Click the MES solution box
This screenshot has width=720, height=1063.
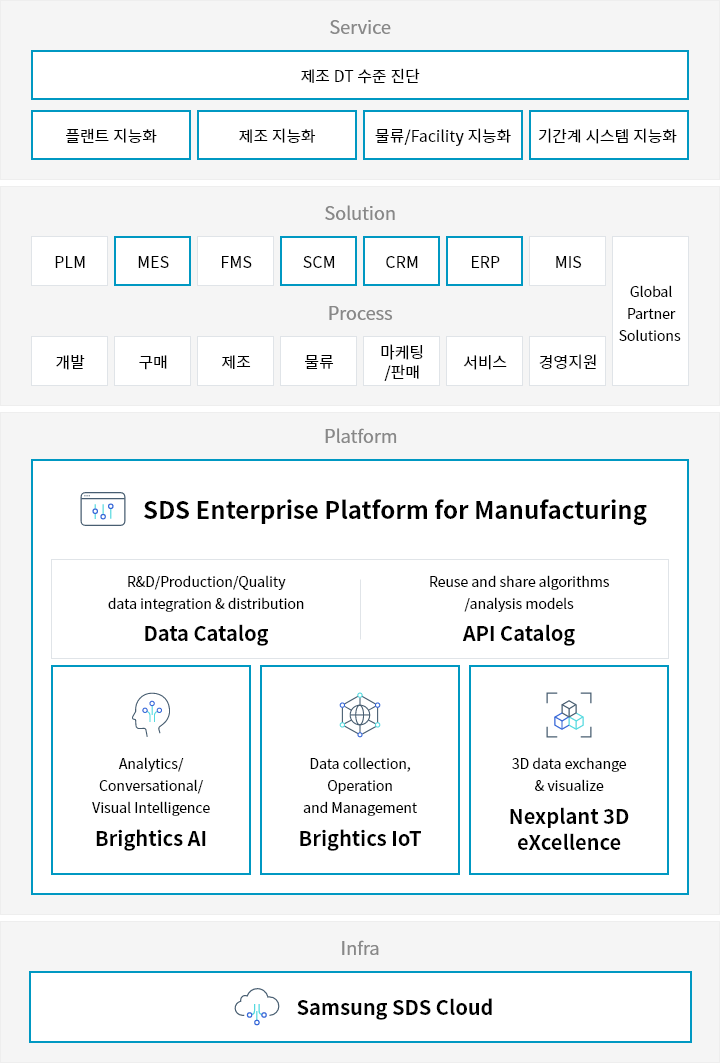pos(153,262)
